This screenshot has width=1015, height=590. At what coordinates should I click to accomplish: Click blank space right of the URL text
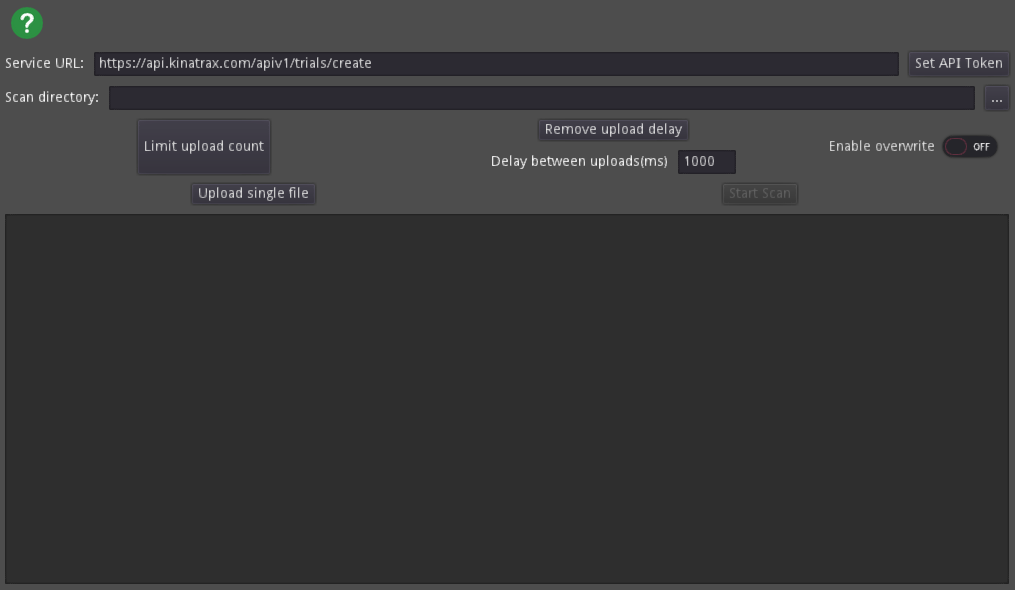pyautogui.click(x=640, y=64)
